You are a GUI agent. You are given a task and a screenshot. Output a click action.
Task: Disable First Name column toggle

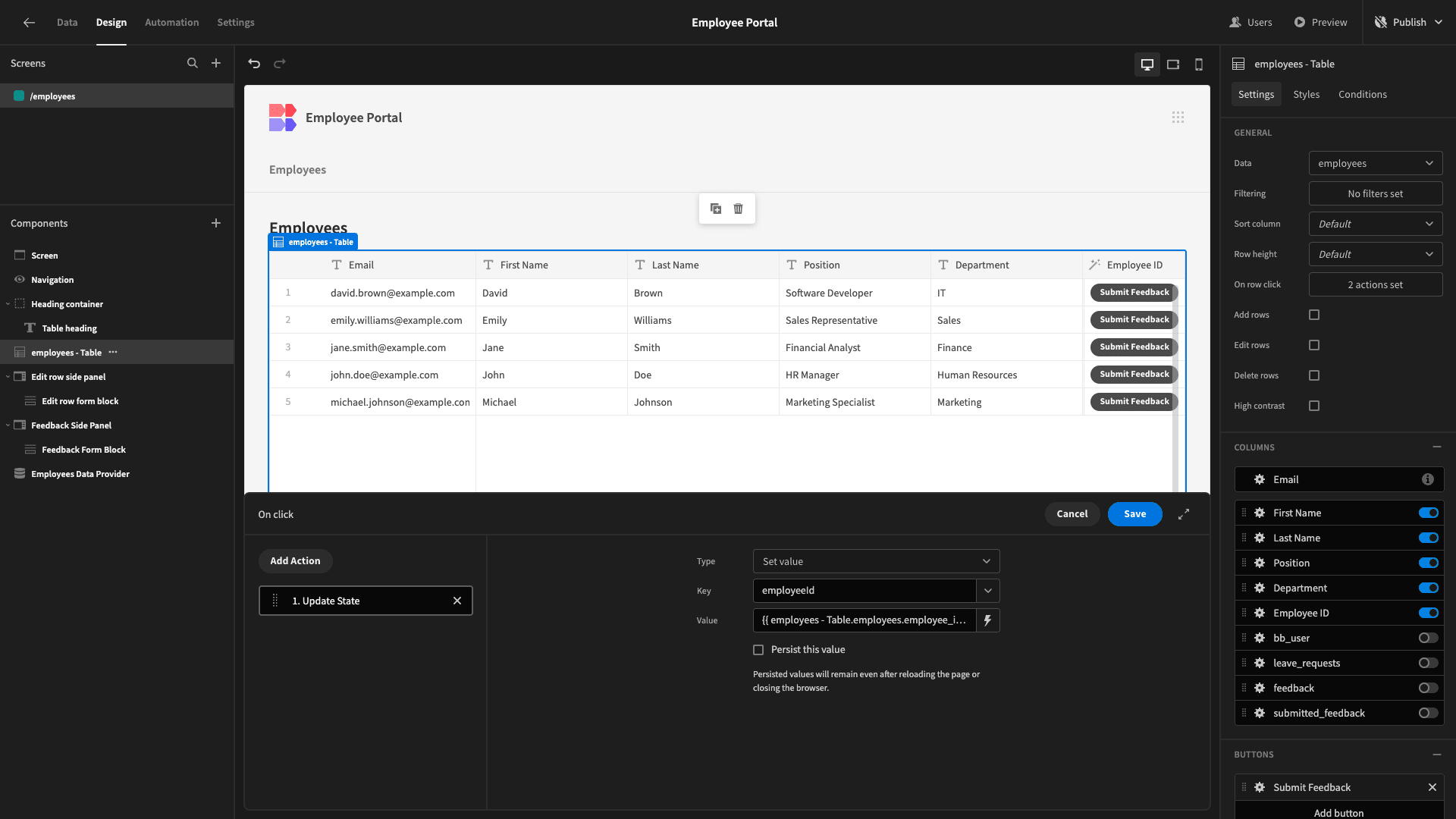pos(1429,513)
